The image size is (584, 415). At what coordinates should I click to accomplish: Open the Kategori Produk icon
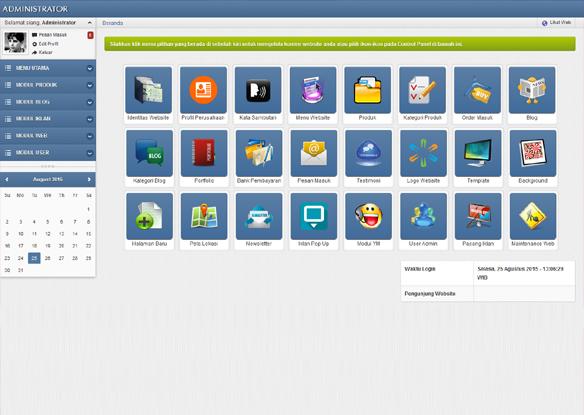click(422, 90)
